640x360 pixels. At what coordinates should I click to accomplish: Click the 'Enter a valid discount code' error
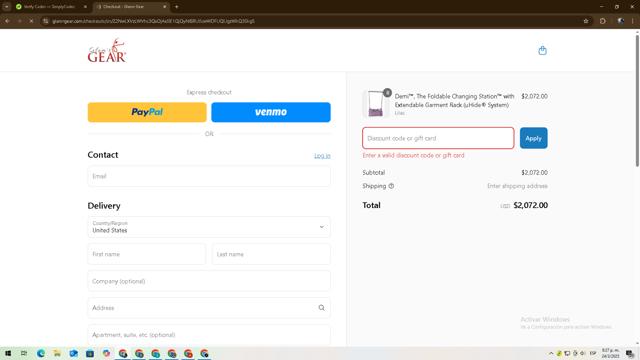point(413,156)
